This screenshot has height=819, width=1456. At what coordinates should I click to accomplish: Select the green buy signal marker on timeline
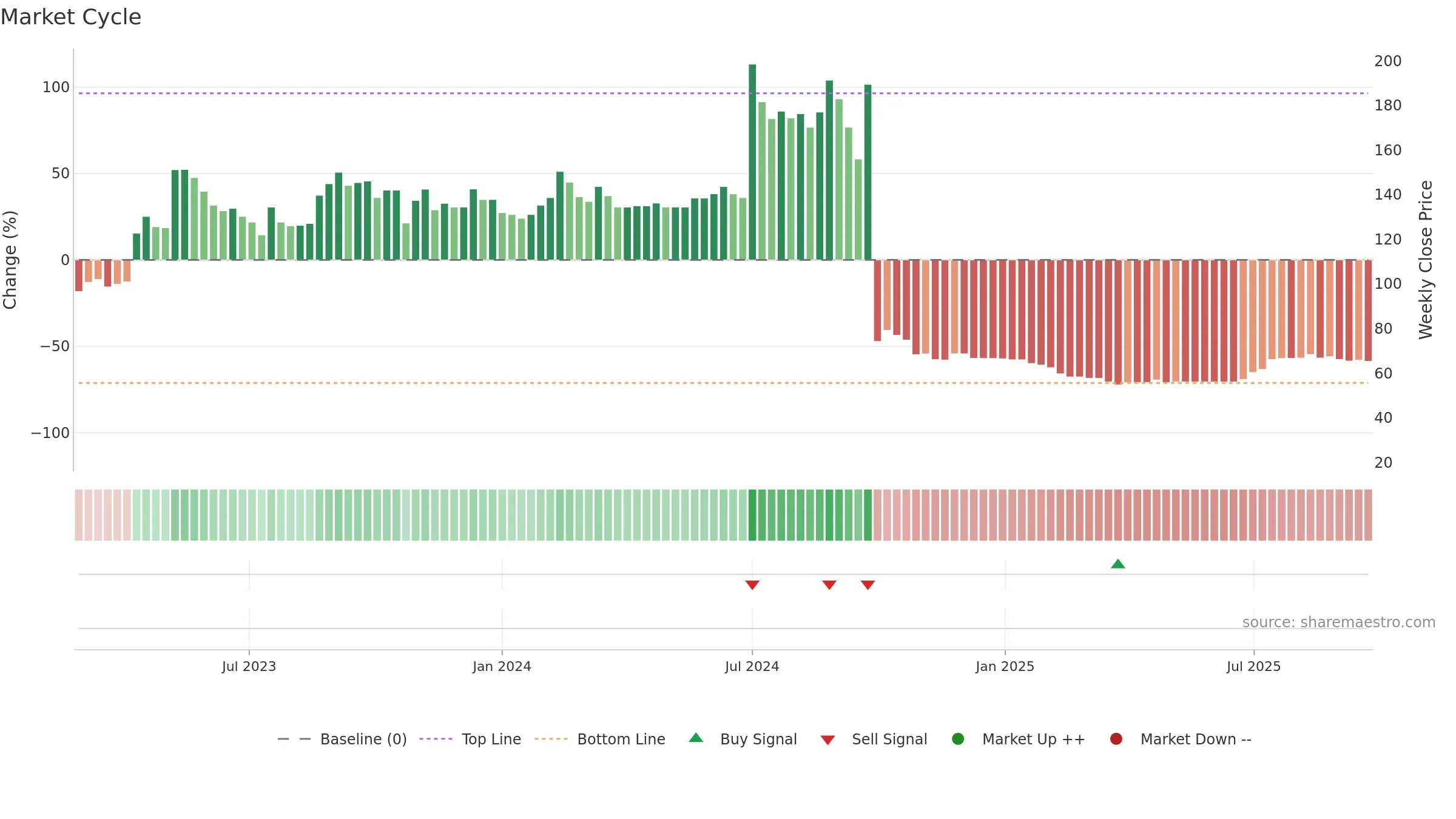point(1118,564)
